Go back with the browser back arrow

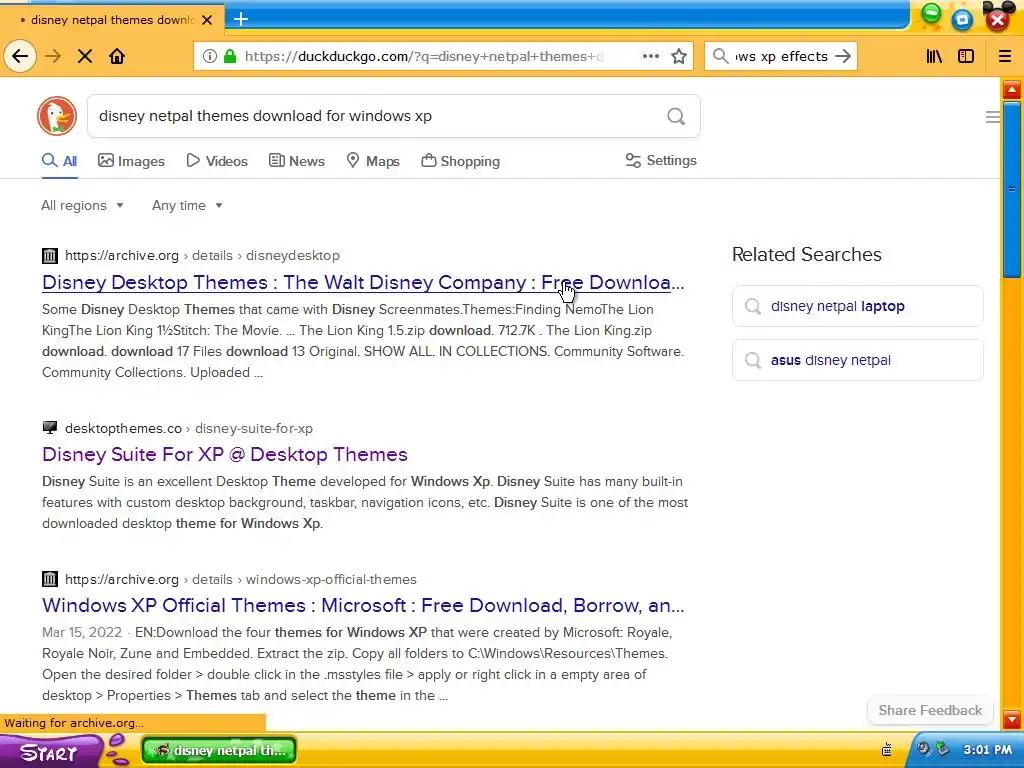[x=20, y=56]
